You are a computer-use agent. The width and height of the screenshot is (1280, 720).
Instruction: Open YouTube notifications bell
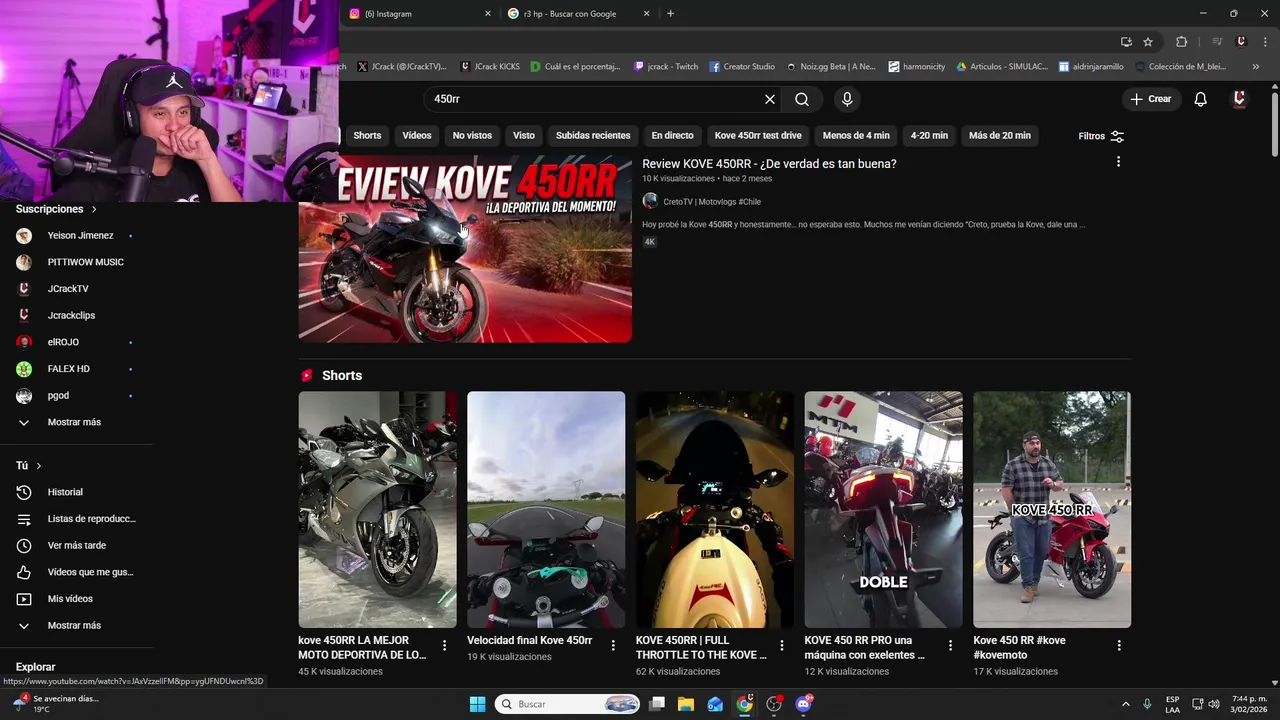tap(1201, 99)
